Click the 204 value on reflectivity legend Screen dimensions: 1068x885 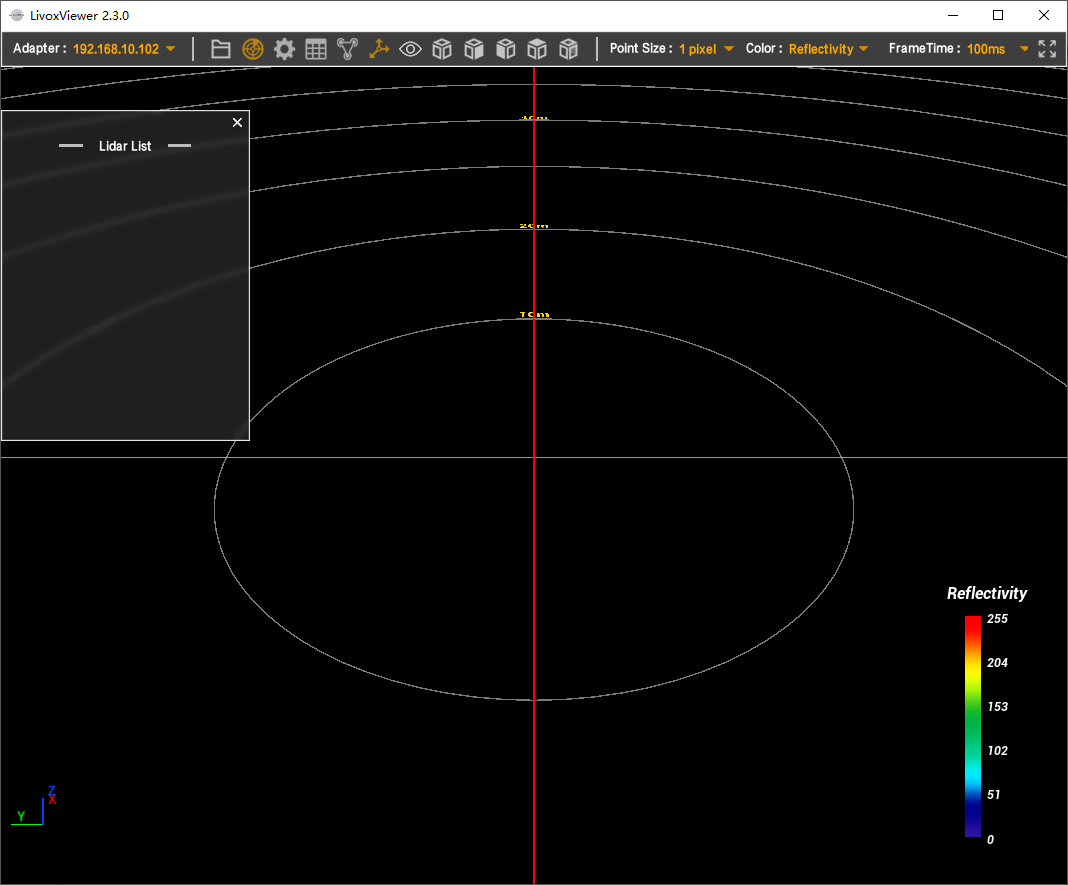tap(997, 662)
